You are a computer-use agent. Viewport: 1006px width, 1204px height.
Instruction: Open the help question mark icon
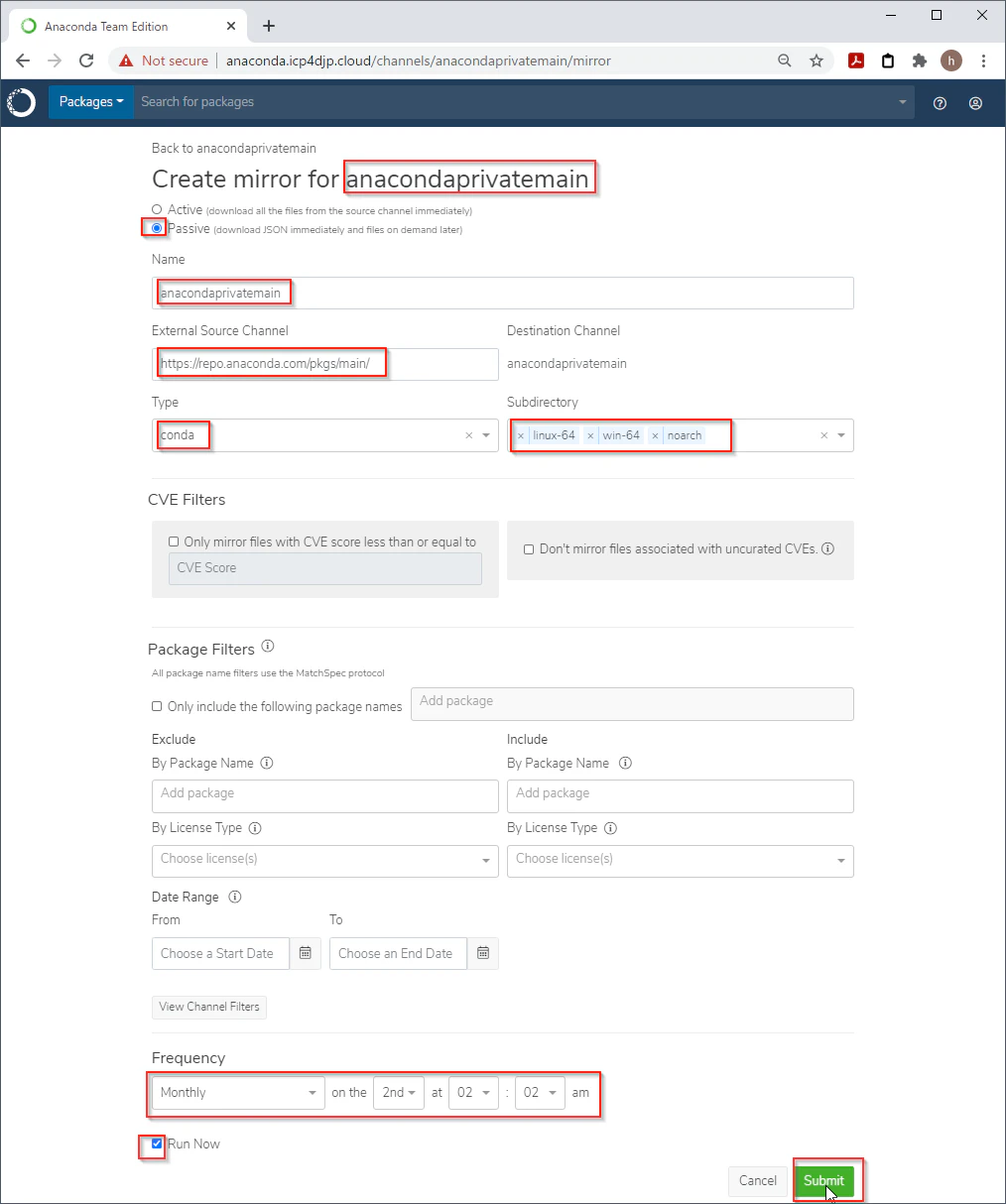pos(941,103)
